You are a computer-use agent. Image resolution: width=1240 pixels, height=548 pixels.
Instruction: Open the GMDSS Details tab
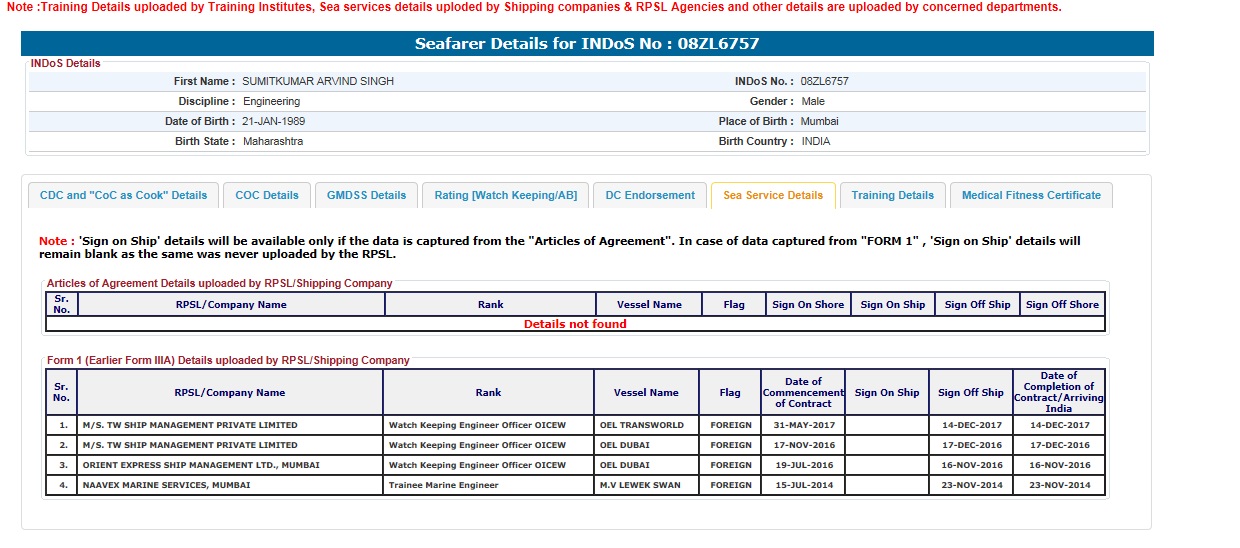pos(366,195)
